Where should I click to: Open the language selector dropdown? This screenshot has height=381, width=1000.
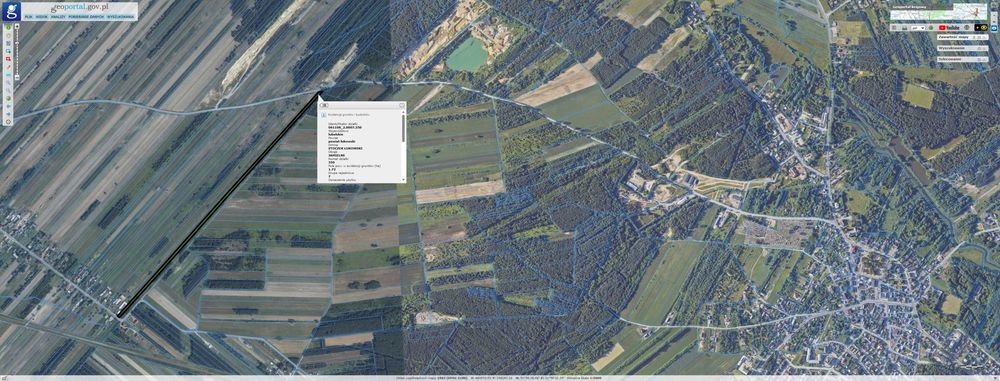(918, 27)
